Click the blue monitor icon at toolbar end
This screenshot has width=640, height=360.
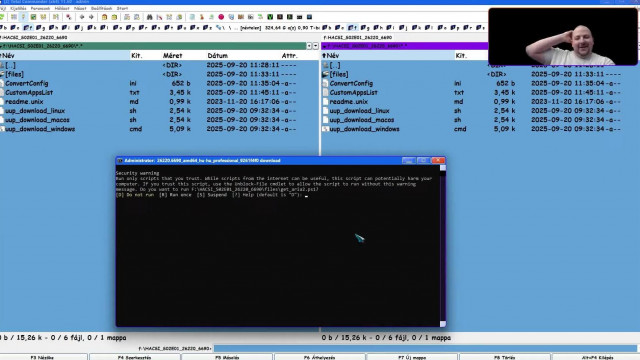click(x=309, y=17)
